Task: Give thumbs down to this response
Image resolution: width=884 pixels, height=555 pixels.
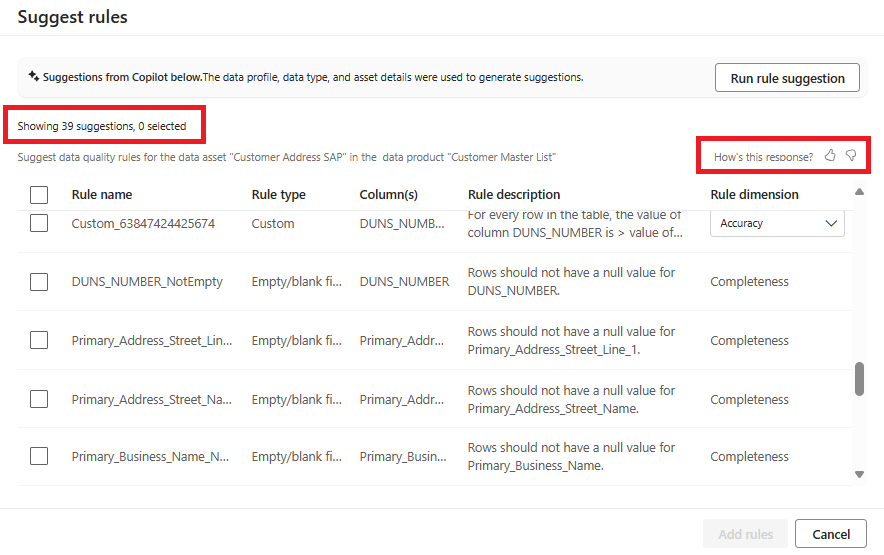Action: [851, 156]
